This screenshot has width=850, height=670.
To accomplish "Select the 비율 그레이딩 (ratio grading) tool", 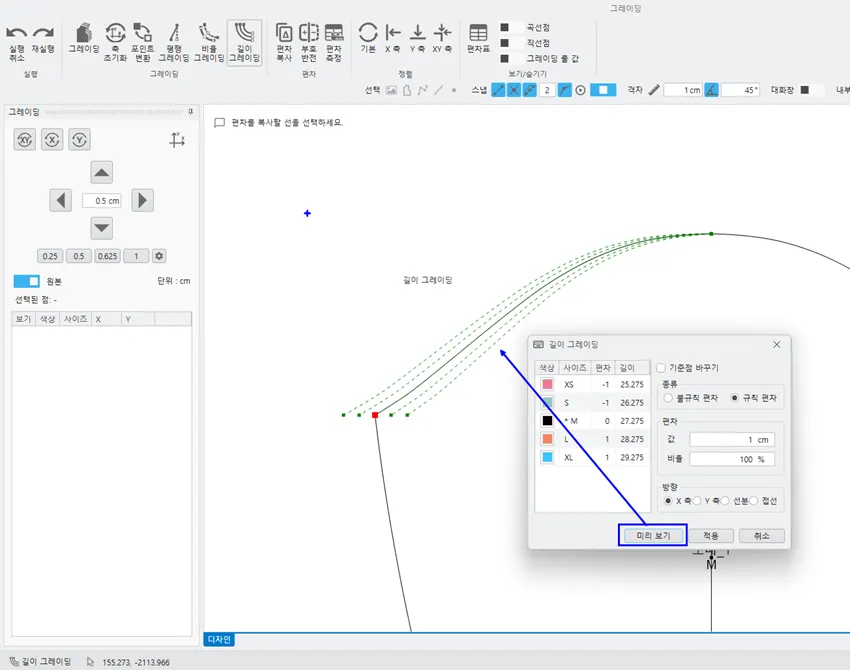I will point(209,43).
